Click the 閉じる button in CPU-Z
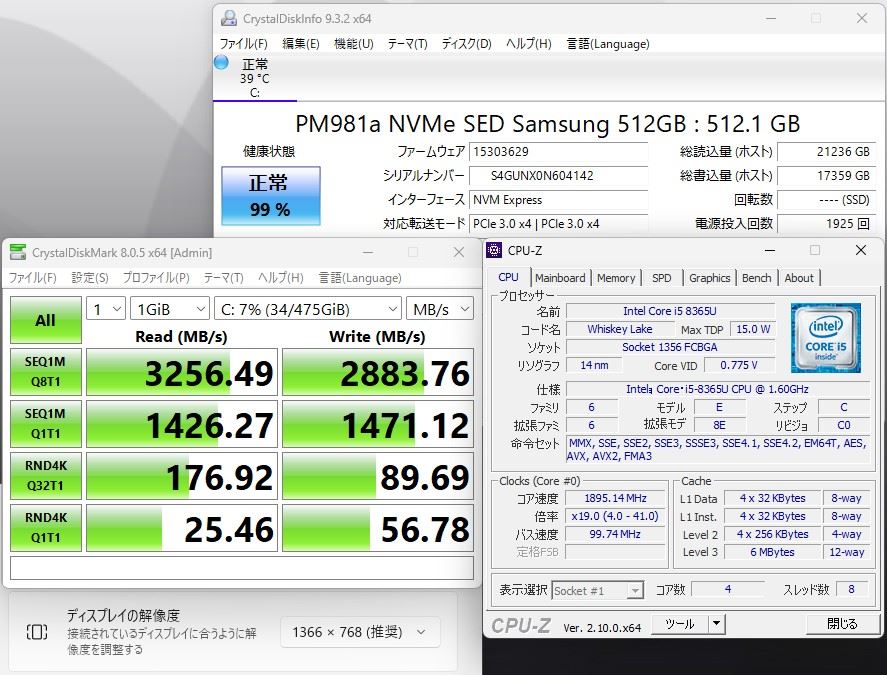The width and height of the screenshot is (887, 675). click(842, 624)
